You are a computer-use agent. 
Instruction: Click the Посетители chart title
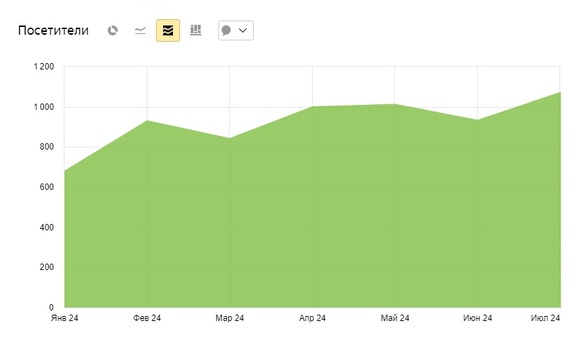click(x=53, y=30)
